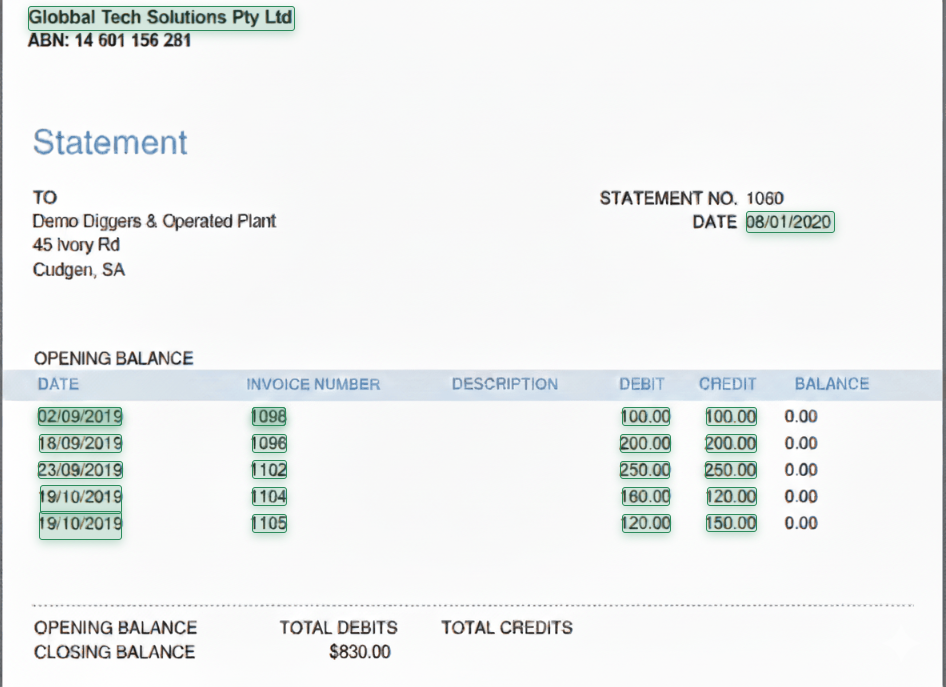
Task: Select the debit amount 100.00
Action: (646, 416)
